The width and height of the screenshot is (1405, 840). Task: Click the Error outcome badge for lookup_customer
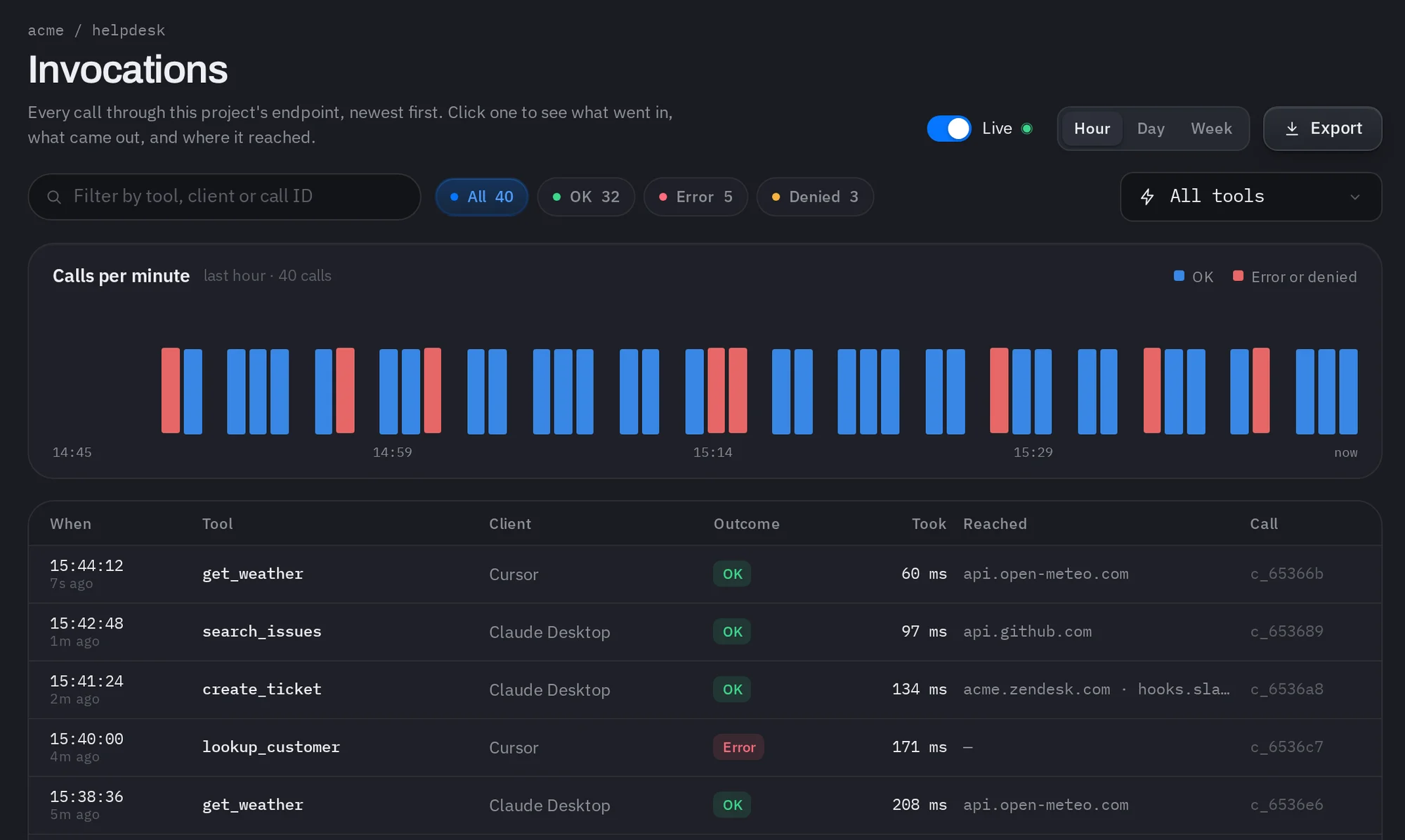point(738,747)
